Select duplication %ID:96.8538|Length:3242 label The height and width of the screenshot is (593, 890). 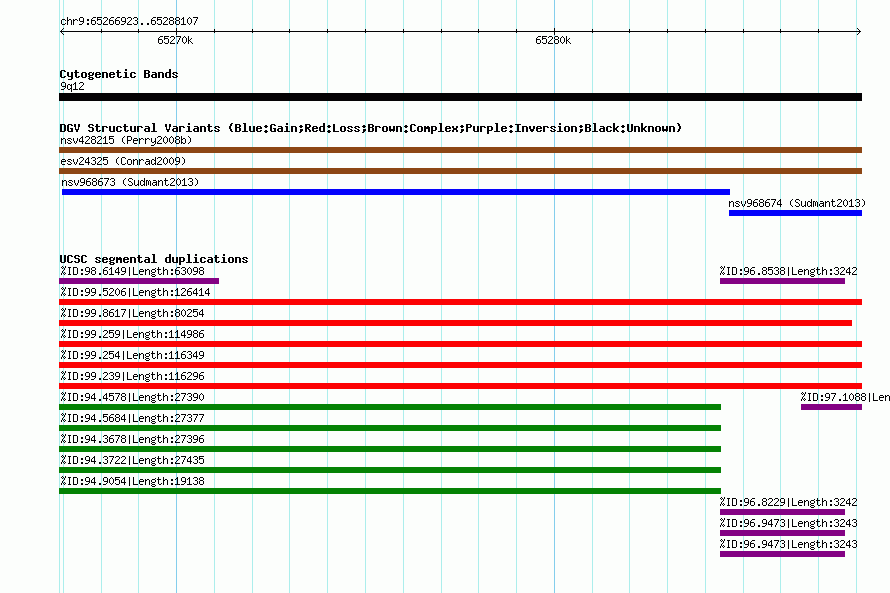(788, 271)
